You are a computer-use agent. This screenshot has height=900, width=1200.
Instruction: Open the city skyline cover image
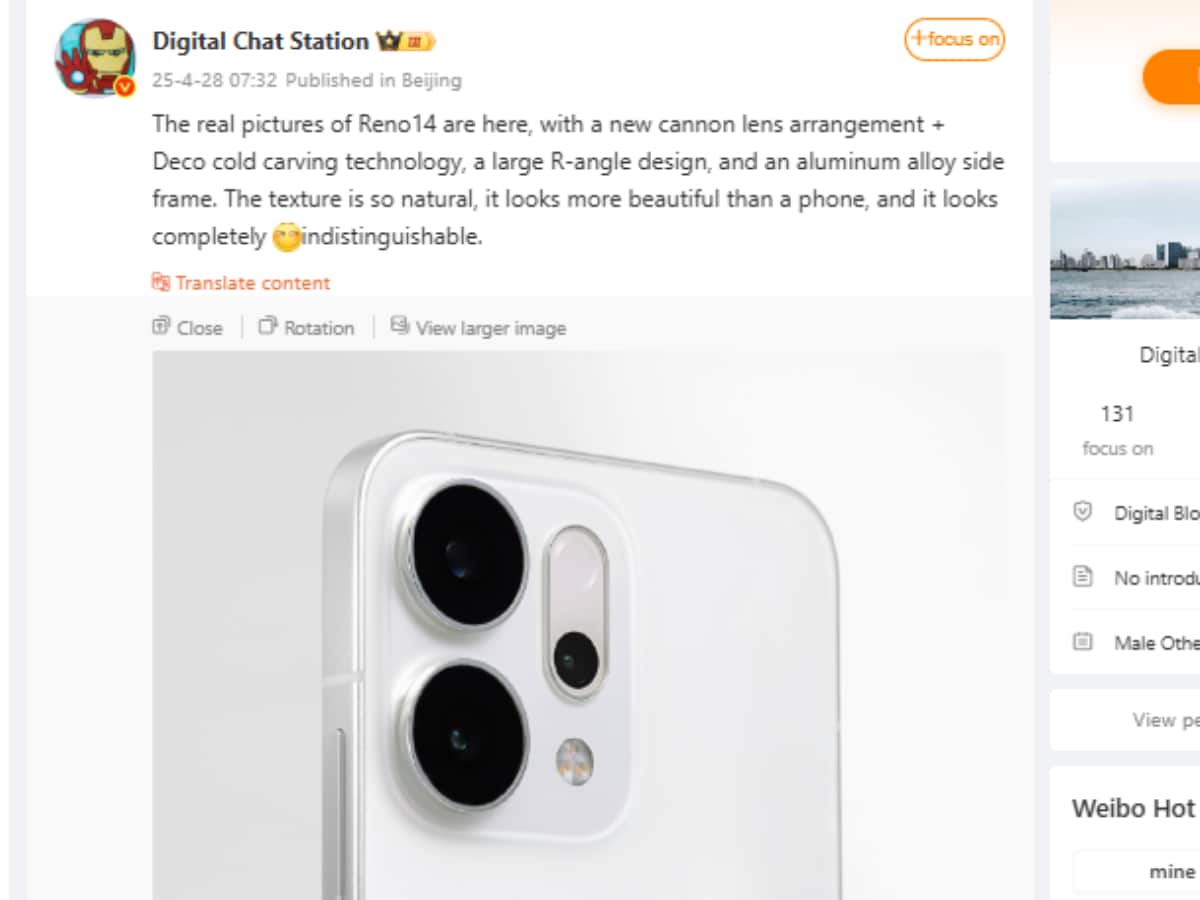click(1125, 249)
